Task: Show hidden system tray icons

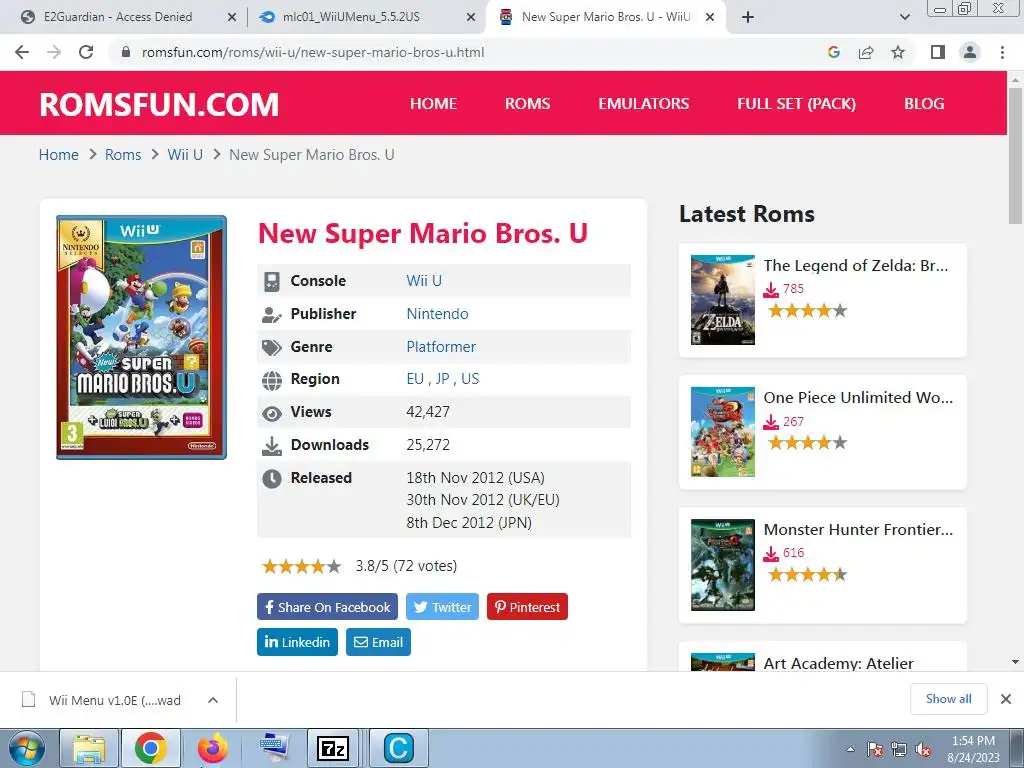Action: click(x=850, y=750)
